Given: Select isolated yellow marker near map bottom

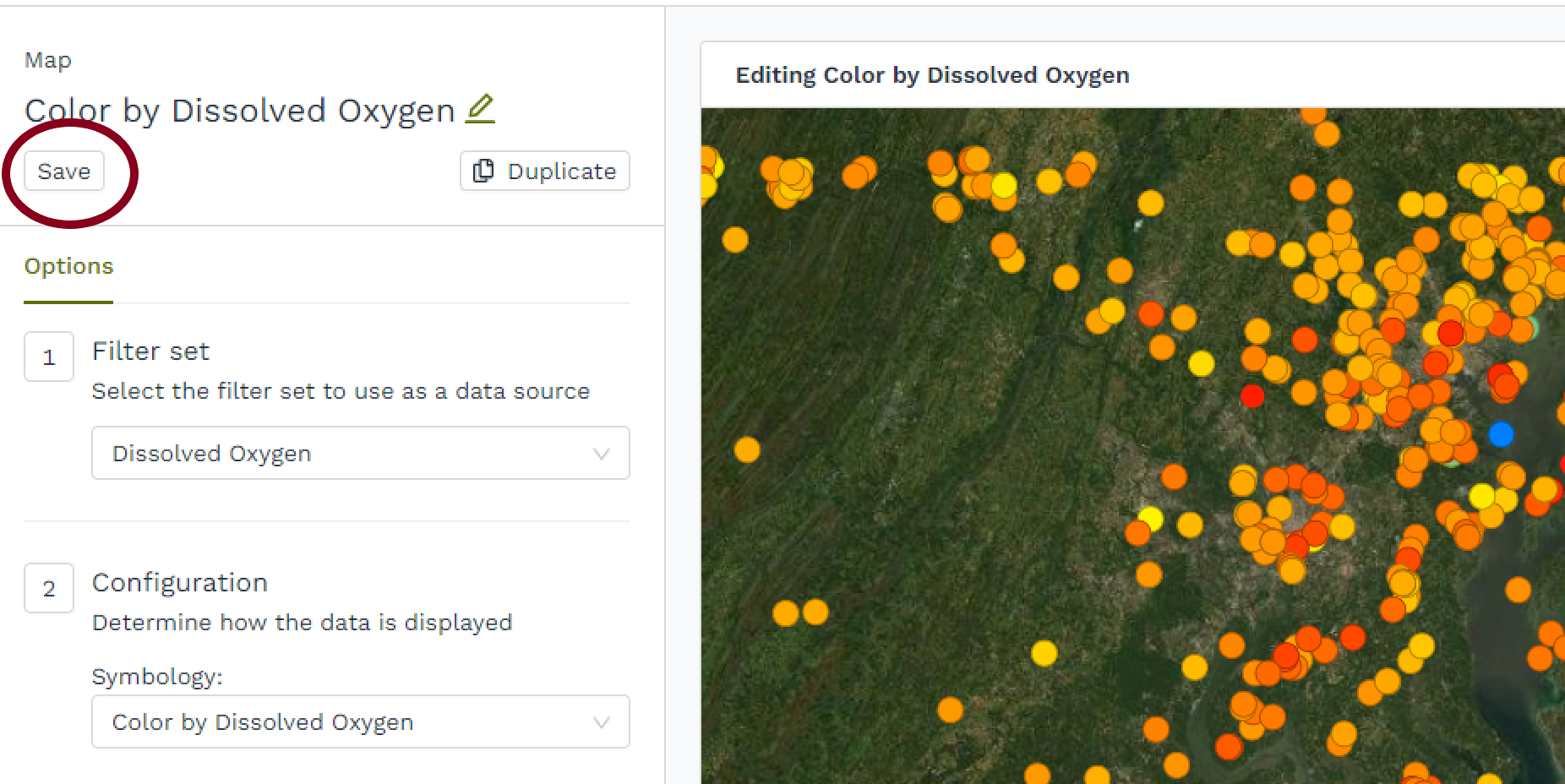Looking at the screenshot, I should 1044,653.
